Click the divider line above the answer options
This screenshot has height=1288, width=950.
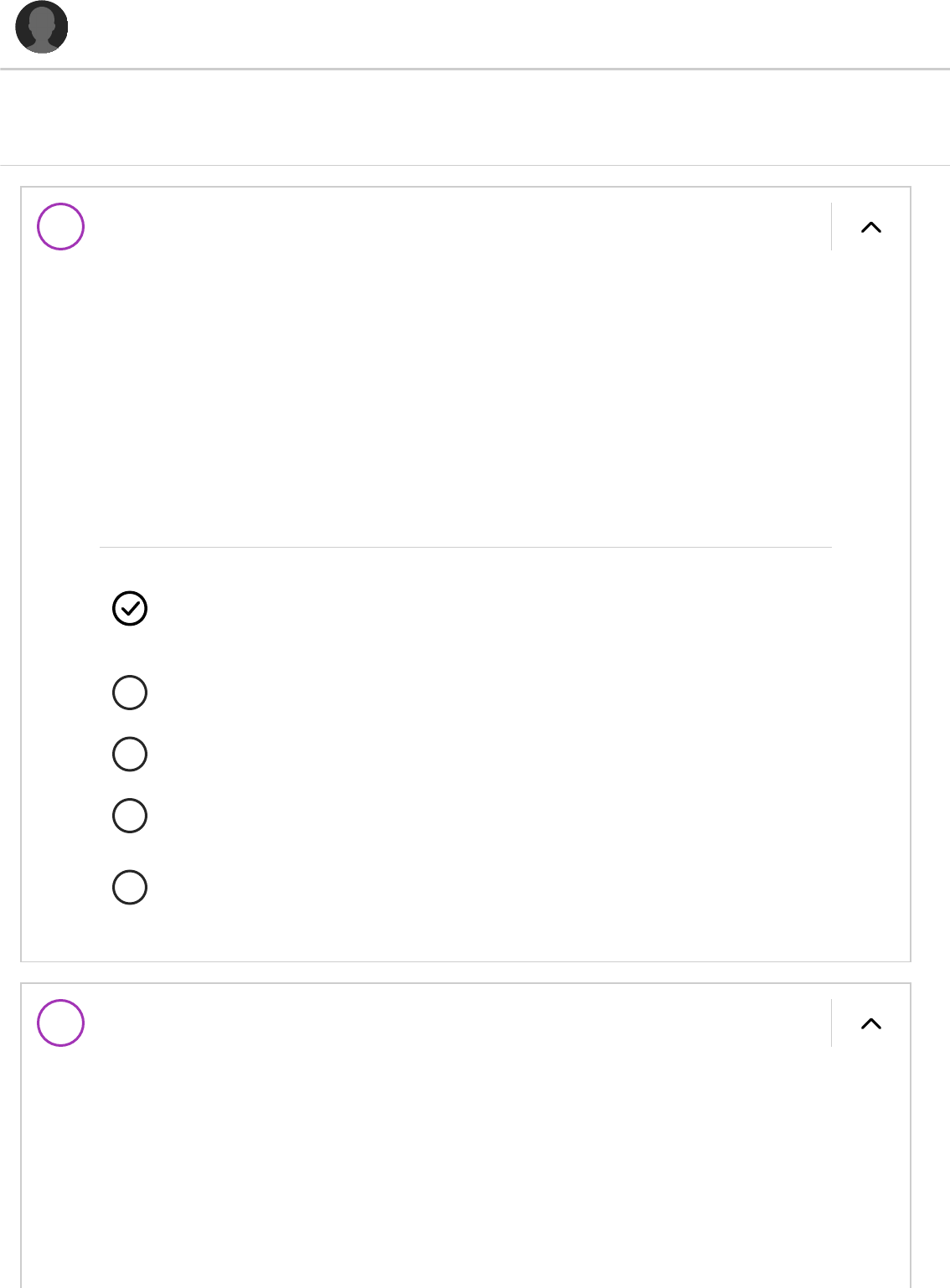pos(465,548)
